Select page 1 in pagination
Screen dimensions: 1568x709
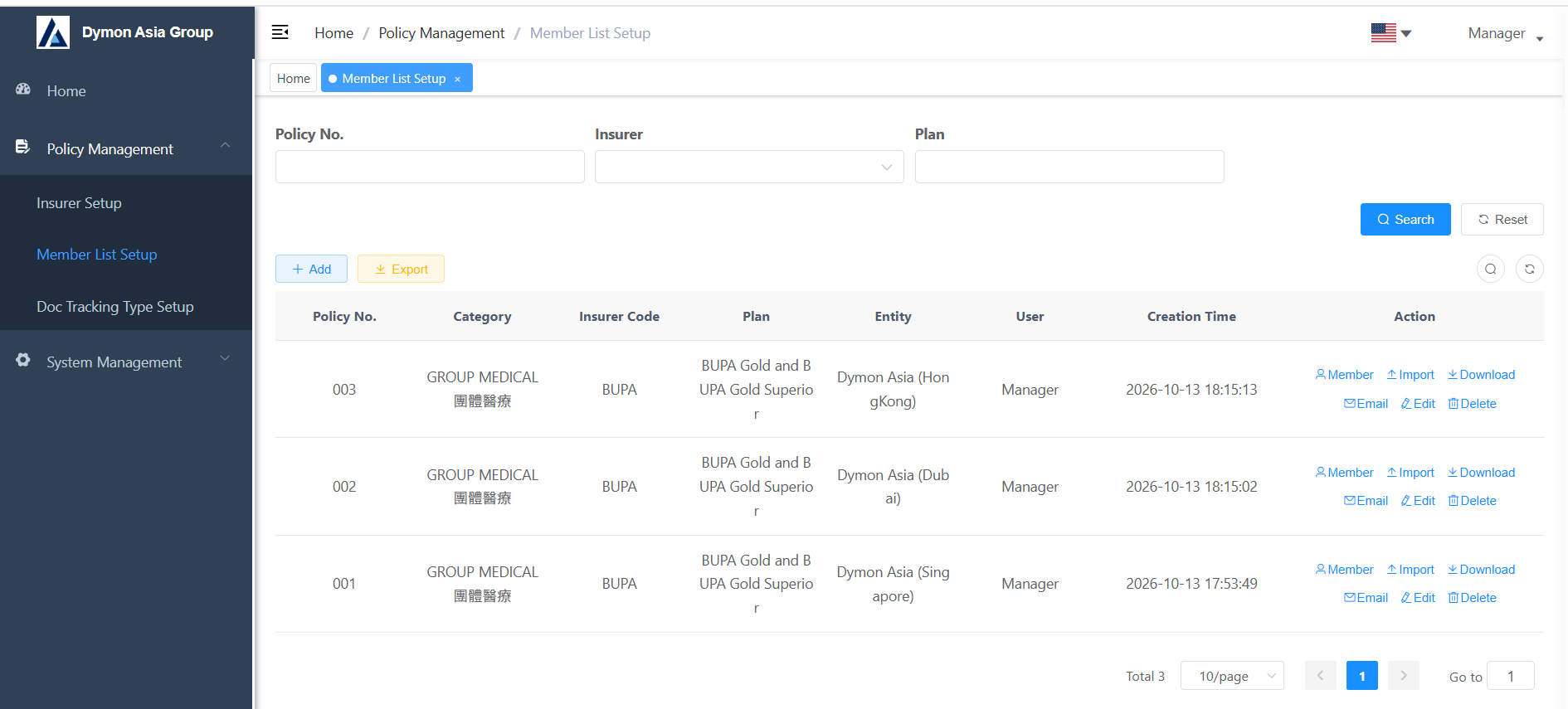point(1362,676)
